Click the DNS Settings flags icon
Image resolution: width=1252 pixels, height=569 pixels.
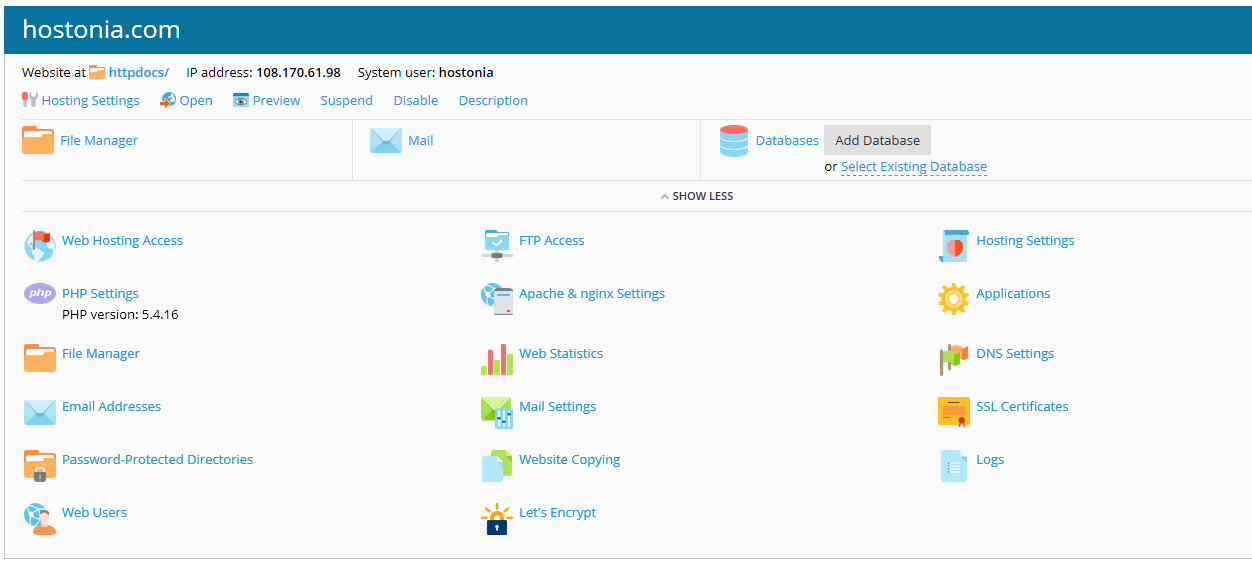tap(954, 358)
